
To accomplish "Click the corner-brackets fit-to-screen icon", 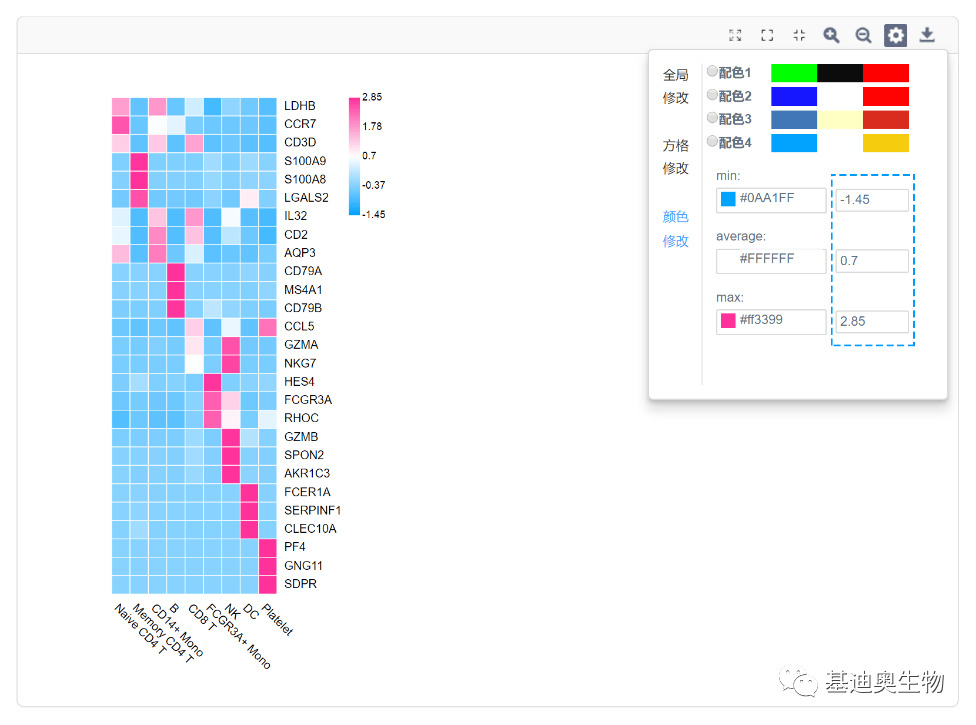I will point(767,35).
